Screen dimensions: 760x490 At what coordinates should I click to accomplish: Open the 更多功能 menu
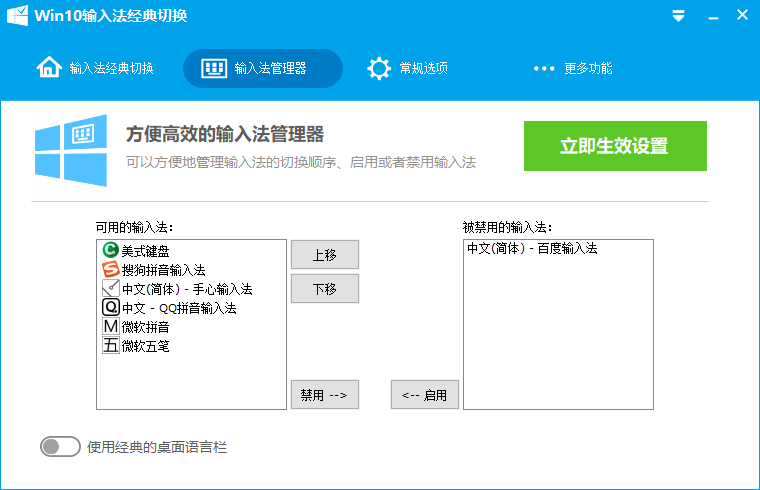[x=573, y=68]
